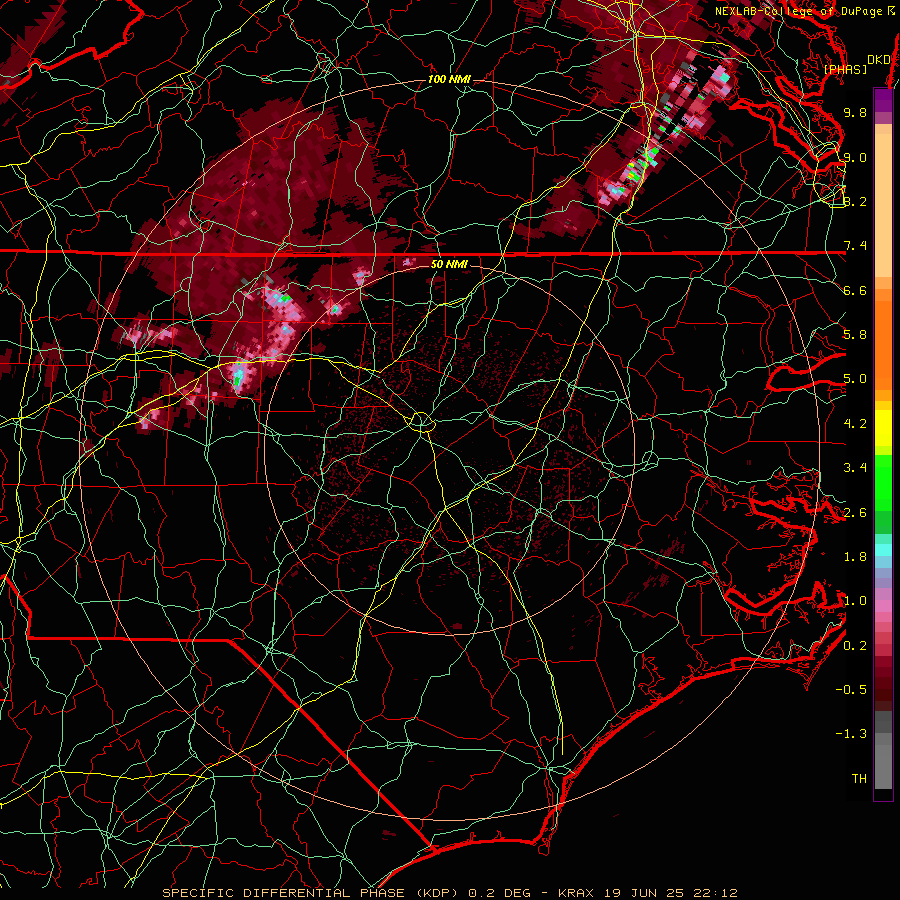Click the bright green segment of the color bar

click(883, 482)
